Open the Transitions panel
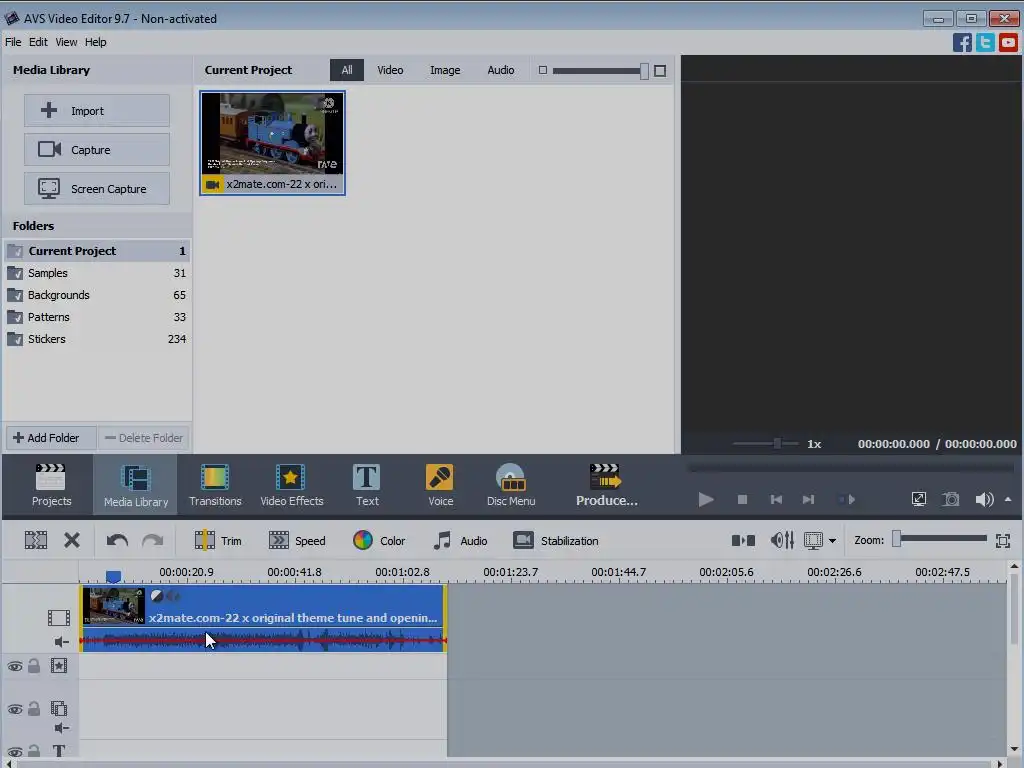The width and height of the screenshot is (1024, 768). click(215, 485)
